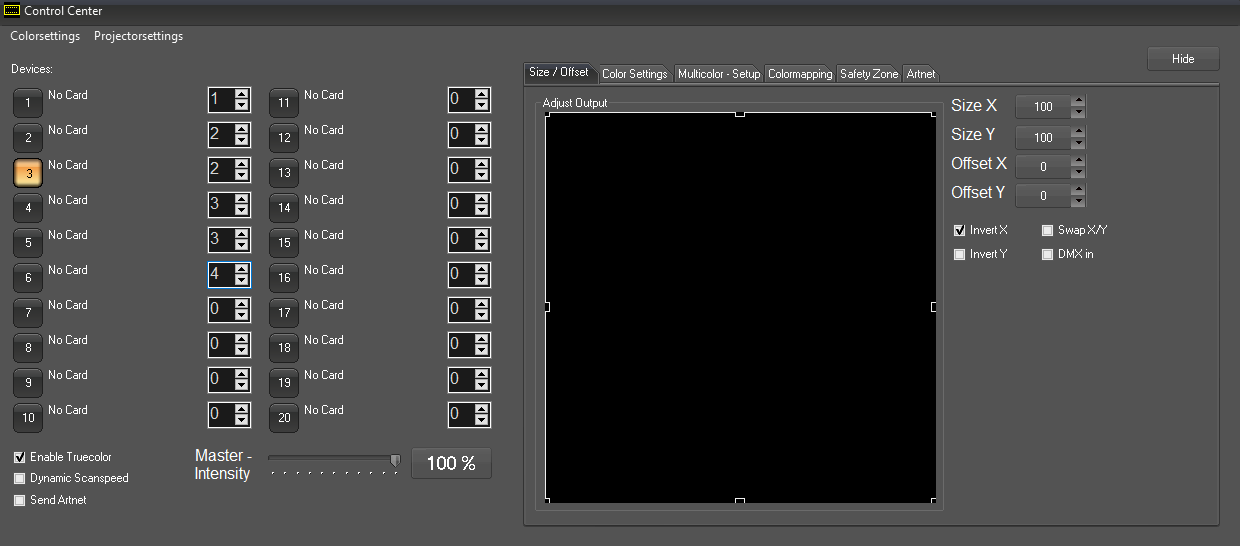Increase Size X value with up arrow

click(x=1077, y=101)
